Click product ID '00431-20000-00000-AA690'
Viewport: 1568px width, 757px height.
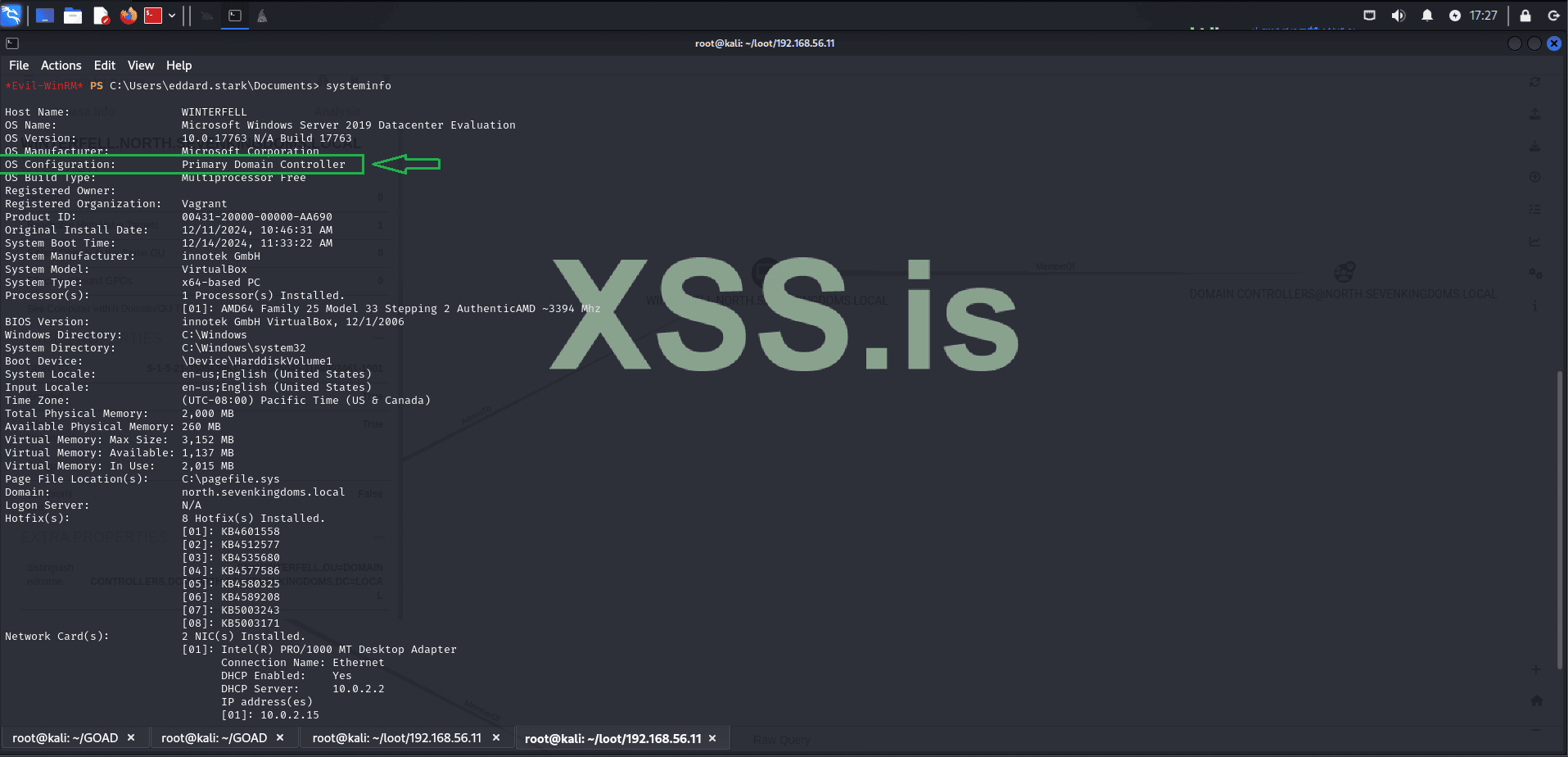click(x=257, y=217)
